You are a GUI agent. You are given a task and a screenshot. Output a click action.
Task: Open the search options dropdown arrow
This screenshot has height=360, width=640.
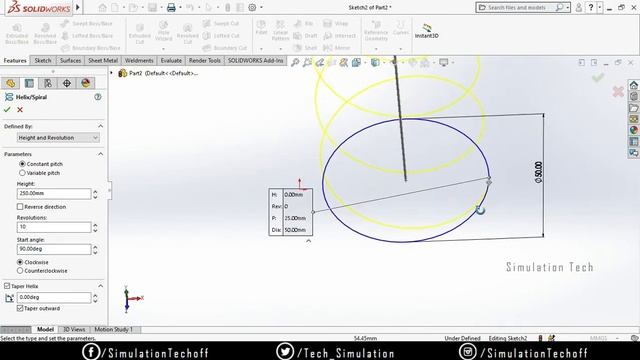[x=568, y=7]
